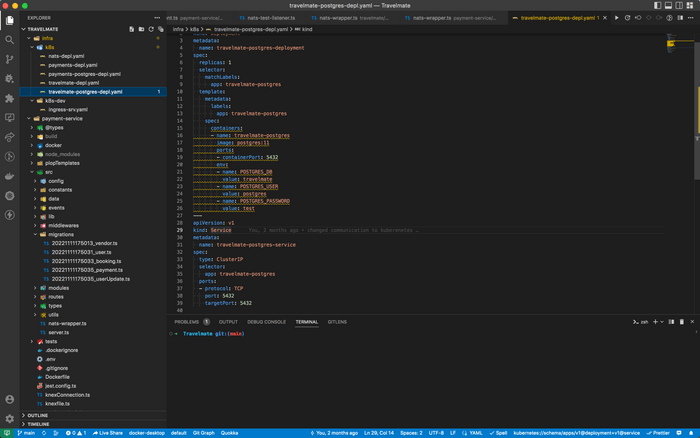Toggle Prettier status bar item
700x438 pixels.
(x=658, y=433)
